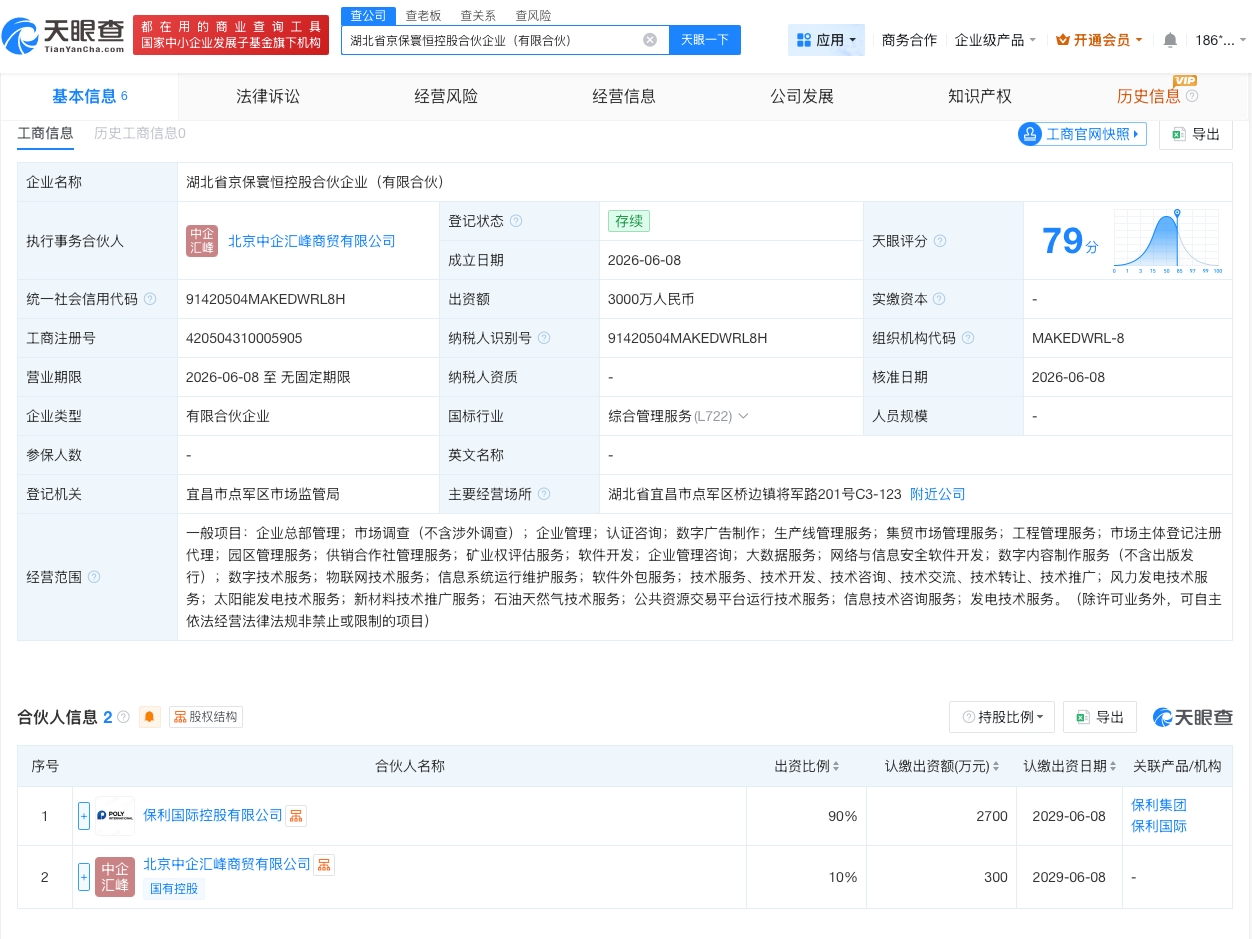Click help icon next to 统一社会信用代码
1252x939 pixels.
coord(150,299)
